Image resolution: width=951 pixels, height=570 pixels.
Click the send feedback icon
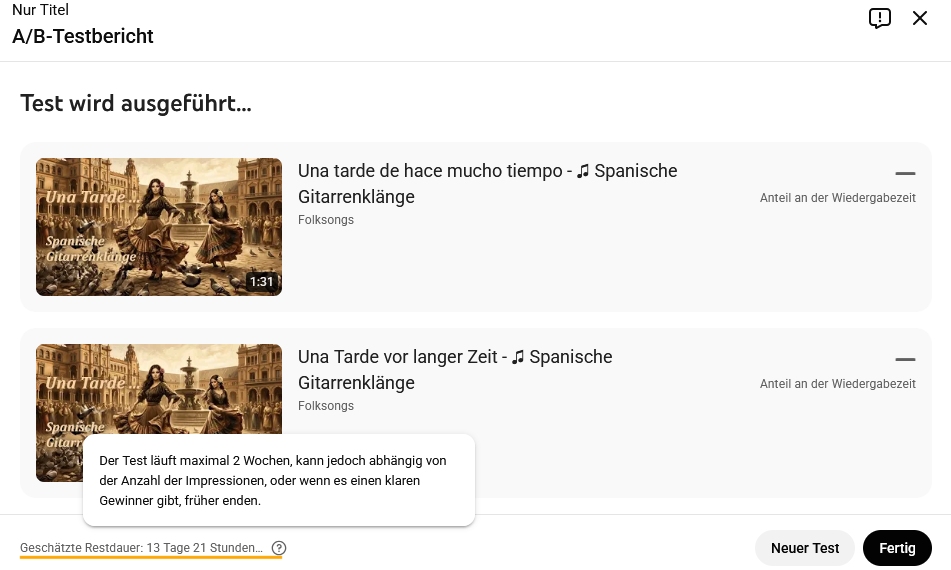(x=880, y=18)
